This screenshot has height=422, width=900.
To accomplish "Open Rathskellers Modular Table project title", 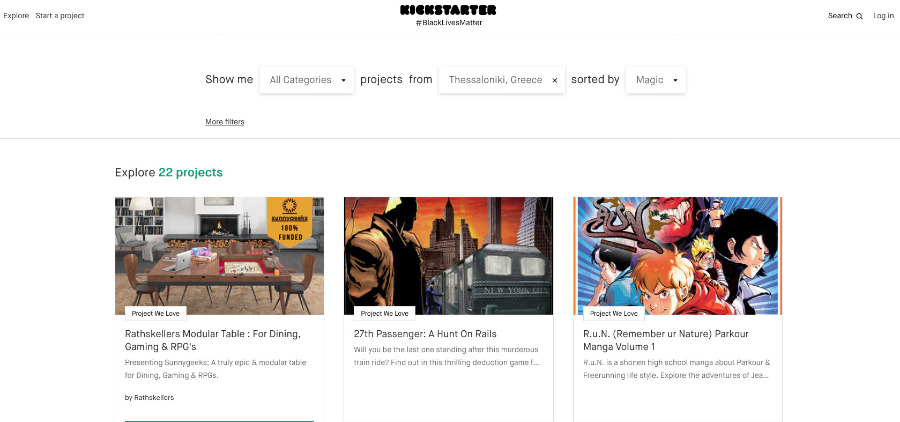I will pos(213,340).
